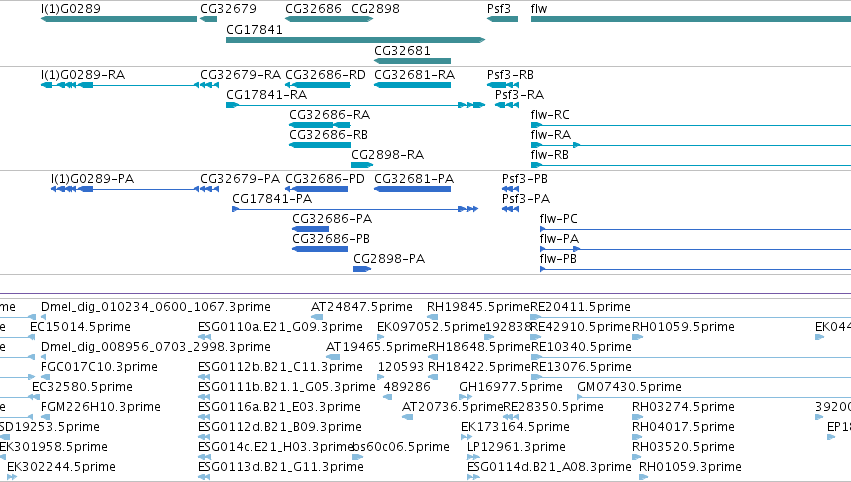Click the flw-RA transcript label
The height and width of the screenshot is (482, 851).
[550, 135]
